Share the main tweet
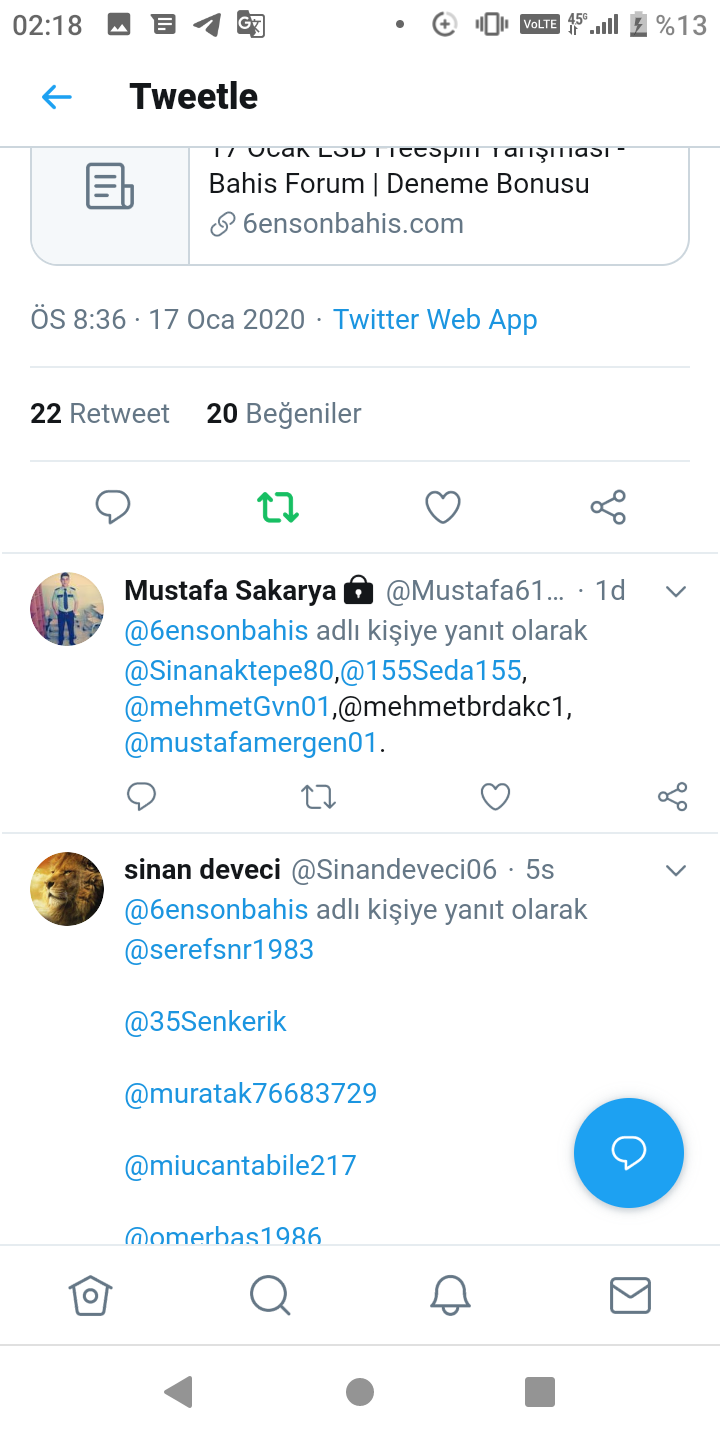This screenshot has width=720, height=1440. (x=608, y=507)
